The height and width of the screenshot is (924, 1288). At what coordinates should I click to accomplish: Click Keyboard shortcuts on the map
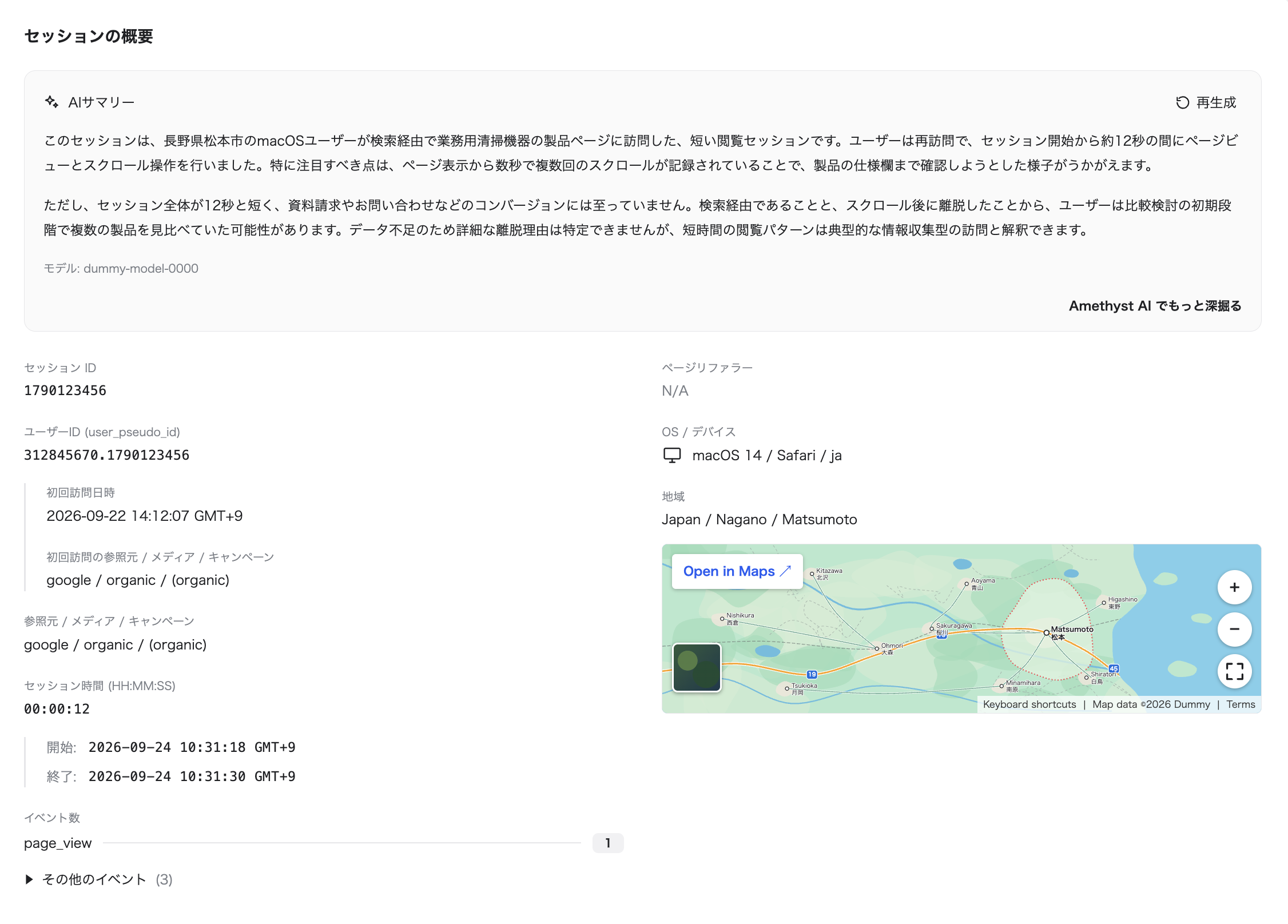[x=1029, y=704]
